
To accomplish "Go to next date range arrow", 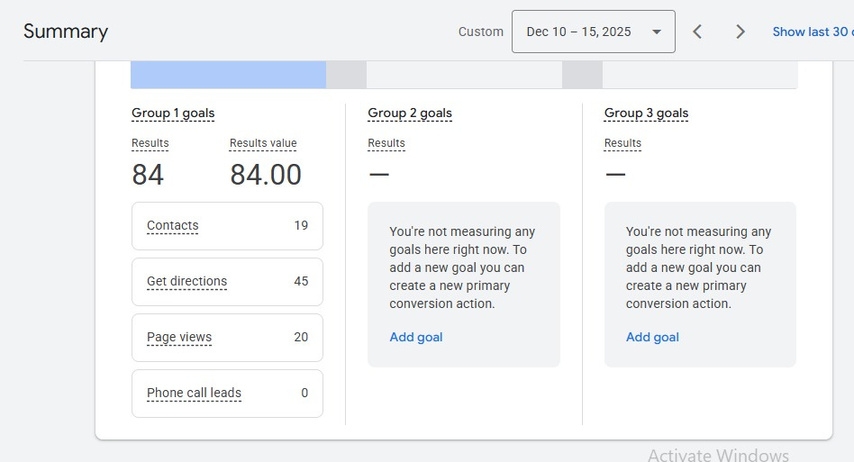I will click(740, 32).
